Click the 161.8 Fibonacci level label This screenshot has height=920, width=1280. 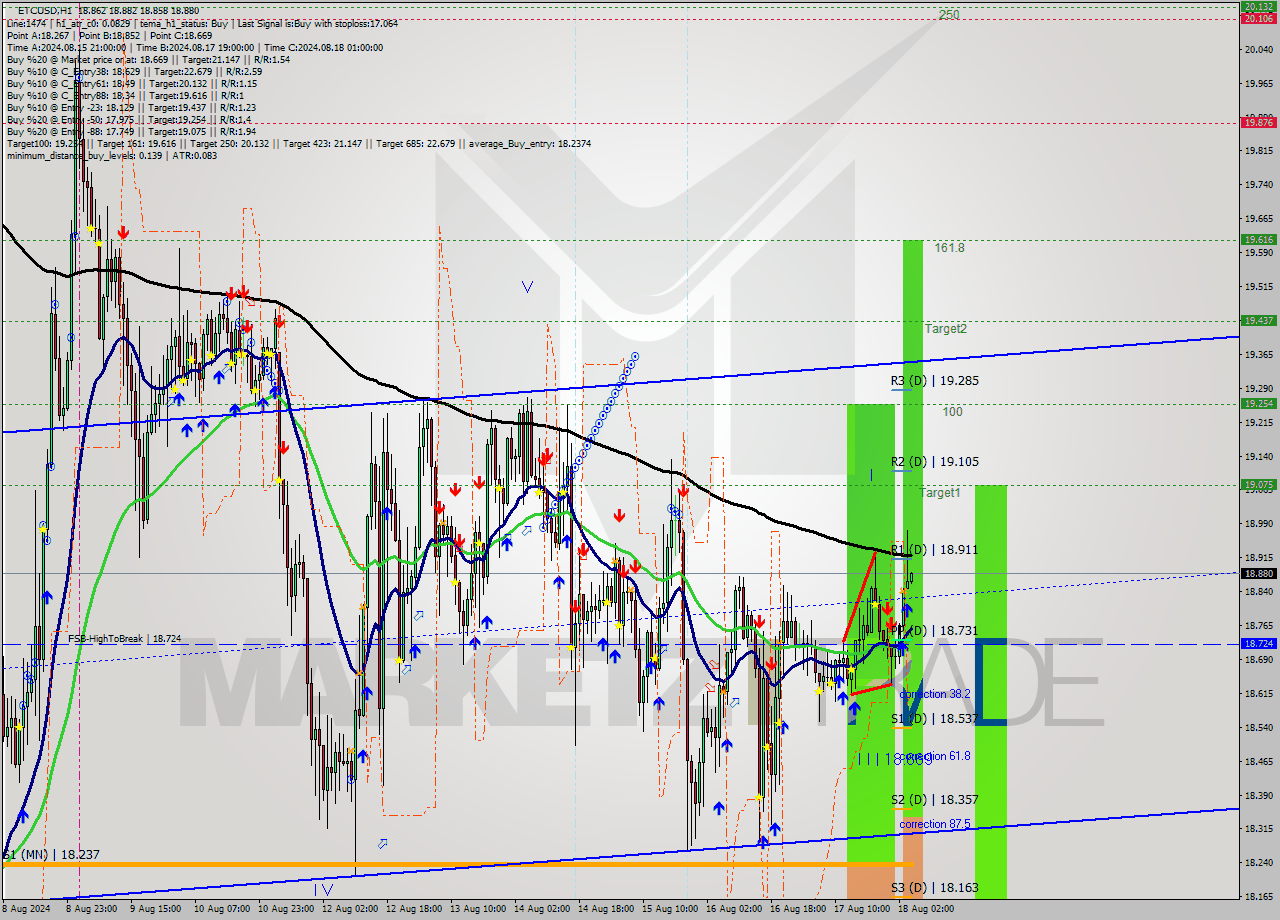[949, 247]
